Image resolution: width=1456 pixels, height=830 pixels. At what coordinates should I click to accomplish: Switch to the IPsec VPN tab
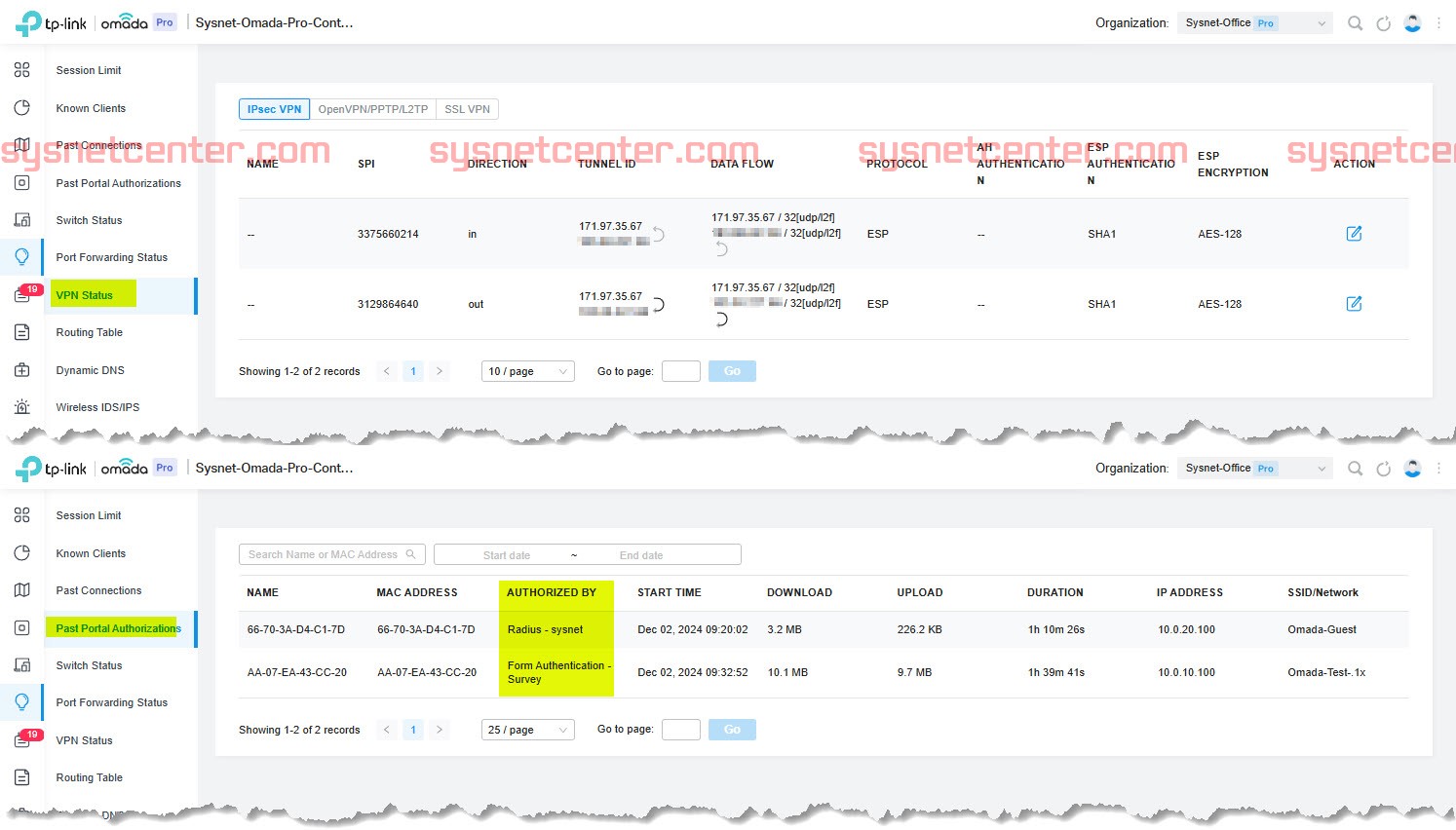coord(274,109)
